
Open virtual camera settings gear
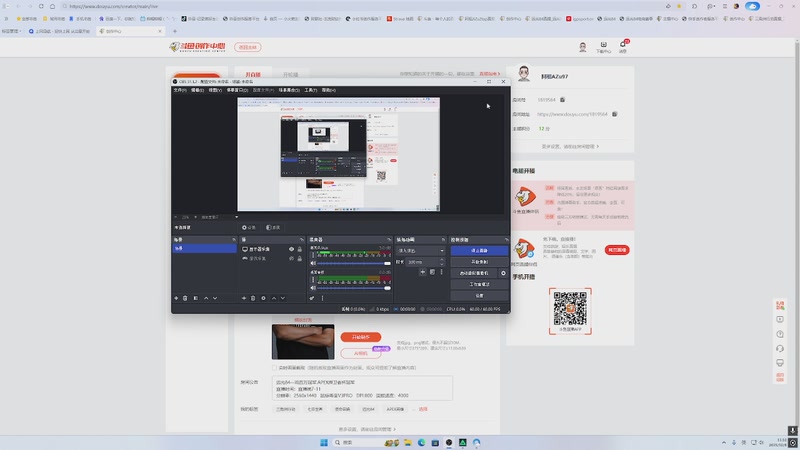[503, 273]
